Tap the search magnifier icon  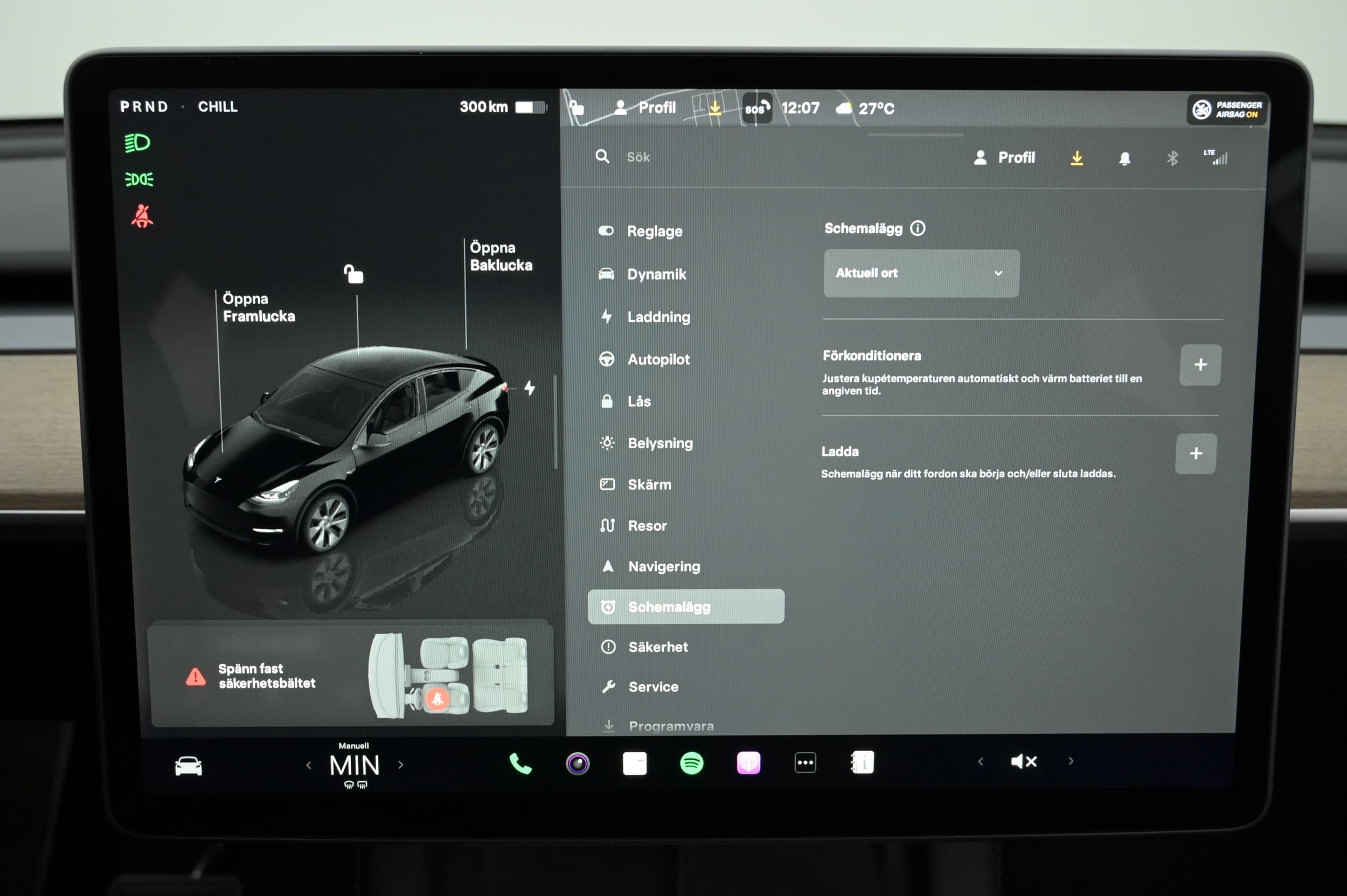[602, 156]
